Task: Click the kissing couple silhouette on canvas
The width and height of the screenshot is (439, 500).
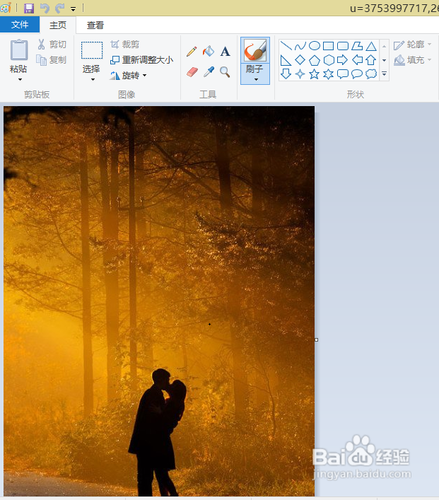Action: tap(157, 432)
